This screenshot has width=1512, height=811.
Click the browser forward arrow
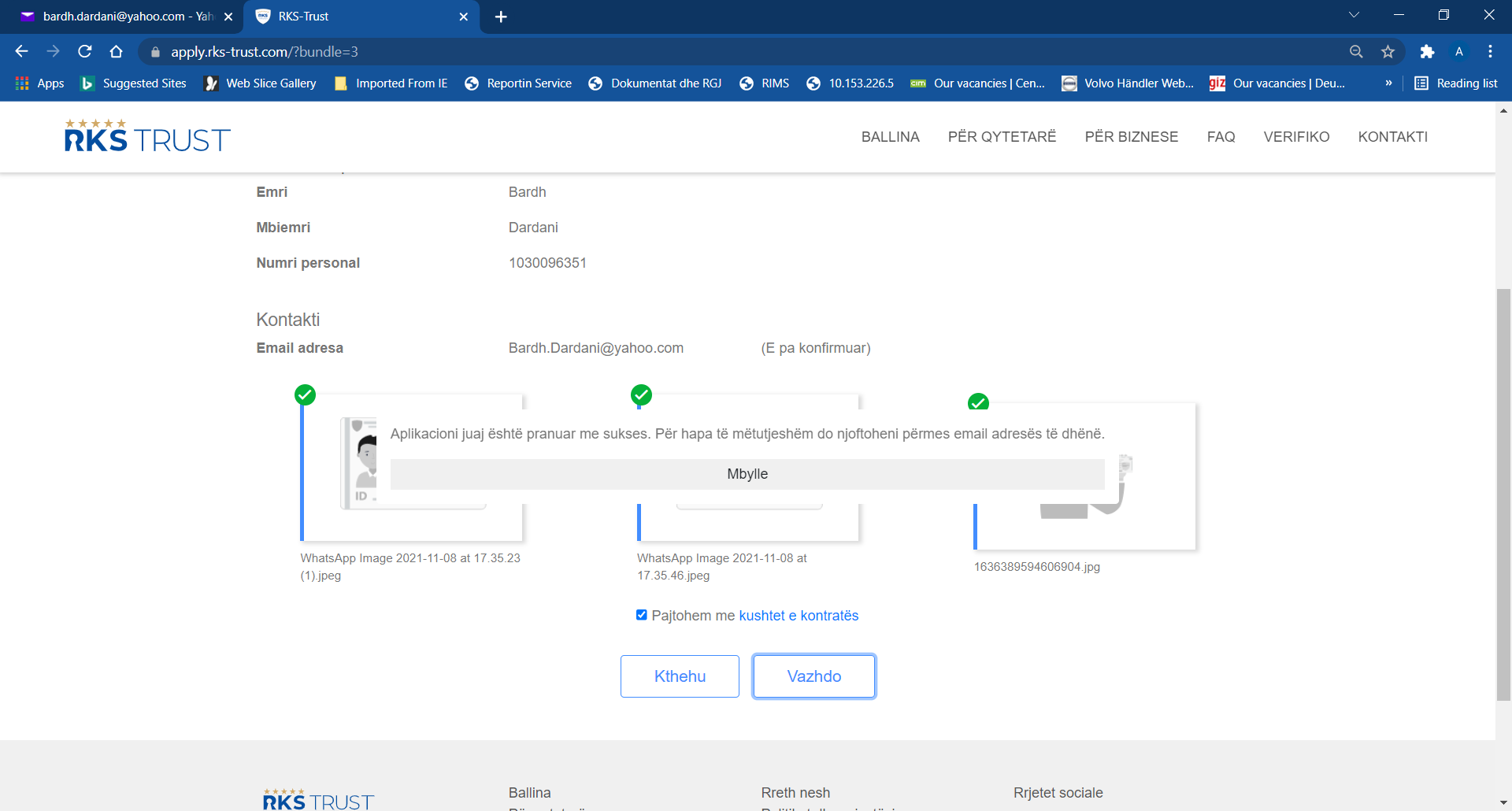pos(53,51)
